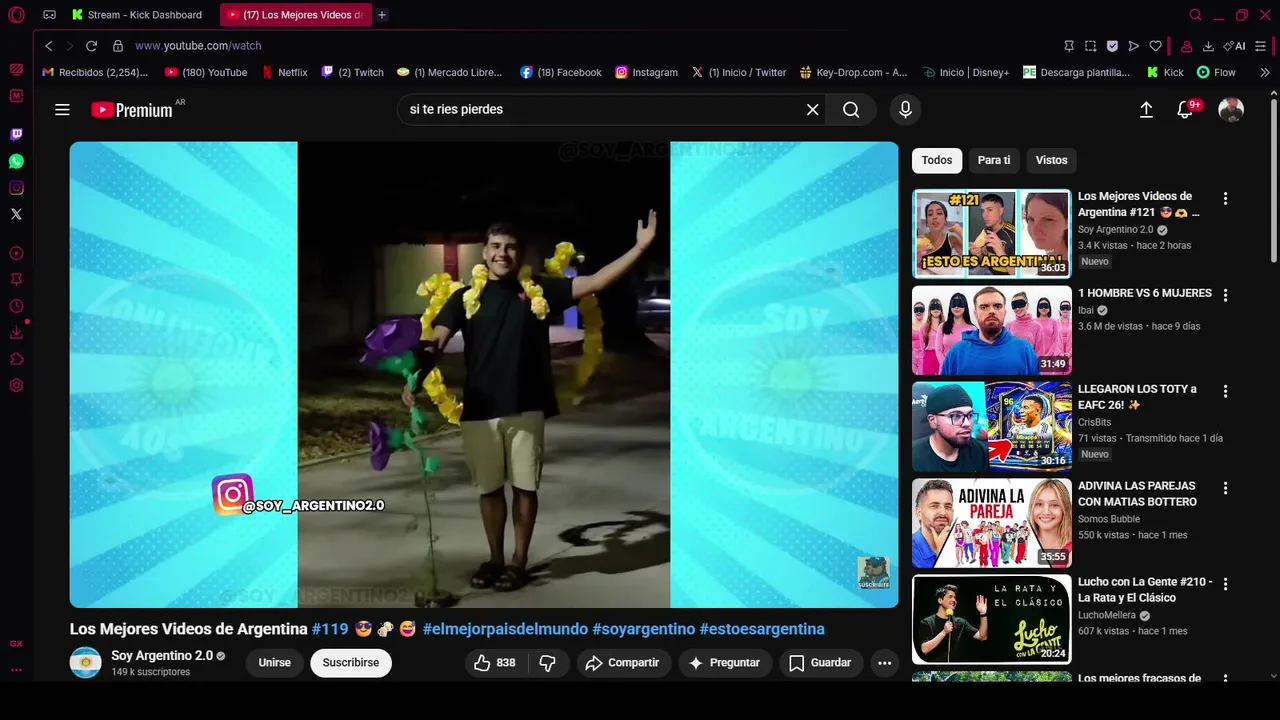This screenshot has height=720, width=1280.
Task: Go back to the previous page
Action: click(48, 46)
